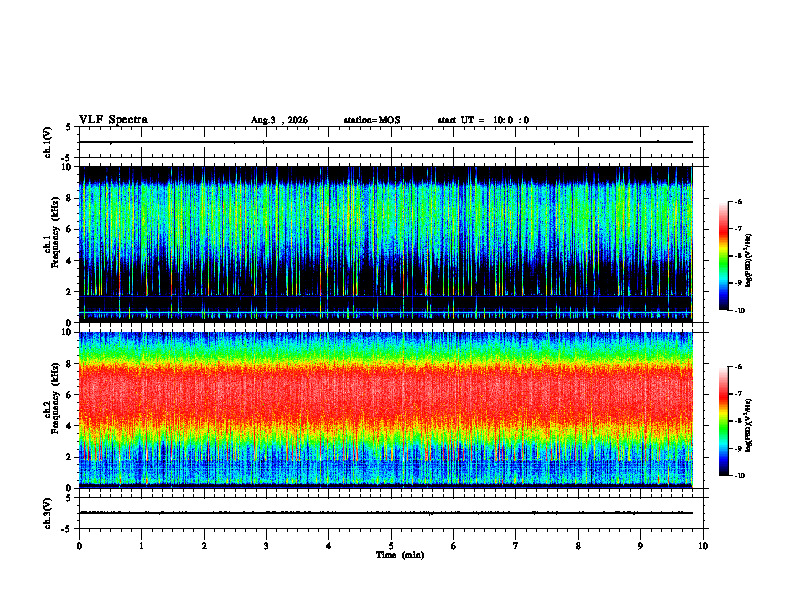792x612 pixels.
Task: Click the ch.1 frequency axis "8" tick label
Action: (x=70, y=198)
